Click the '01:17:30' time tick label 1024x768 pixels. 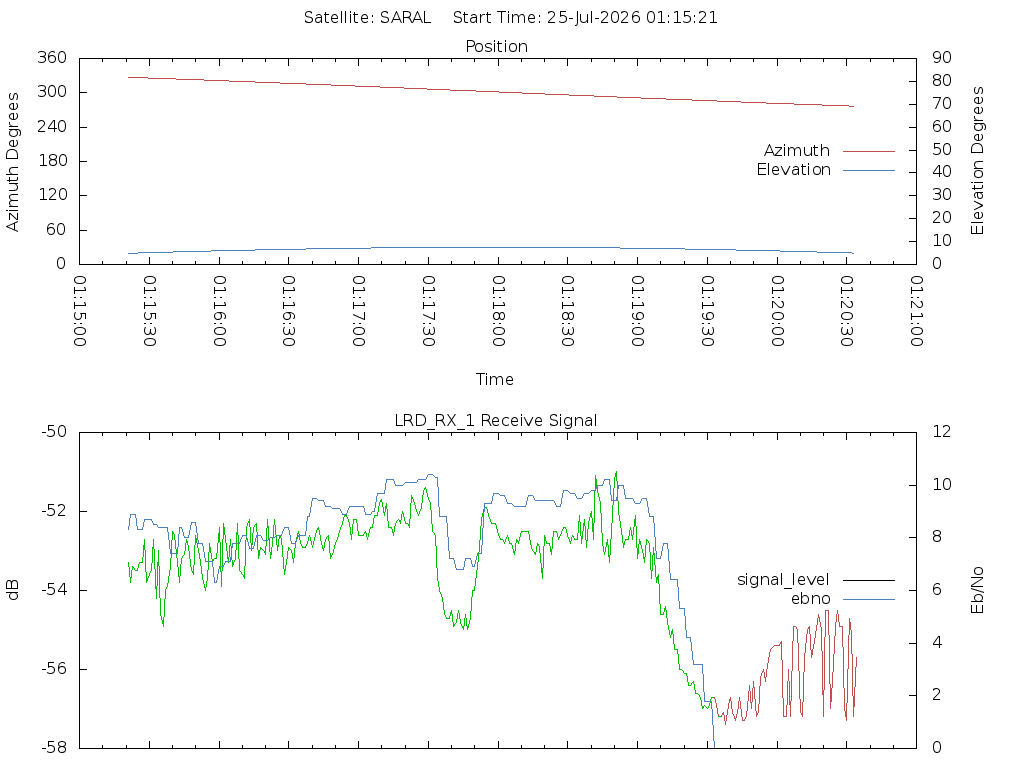point(428,311)
